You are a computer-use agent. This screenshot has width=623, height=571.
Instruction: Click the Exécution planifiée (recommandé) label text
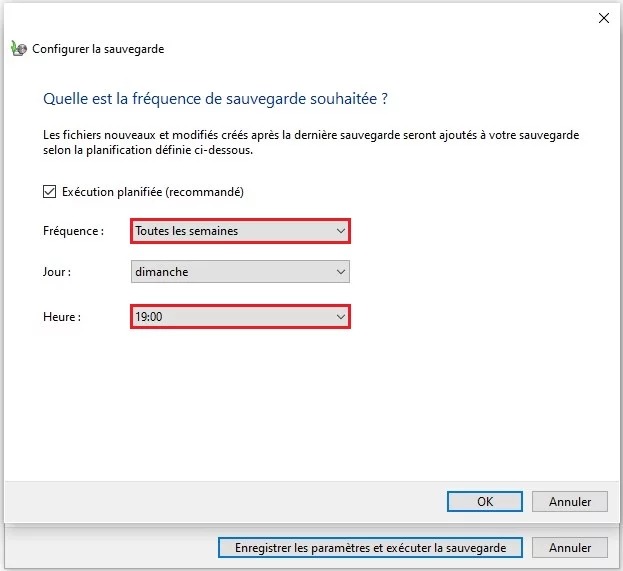click(153, 192)
